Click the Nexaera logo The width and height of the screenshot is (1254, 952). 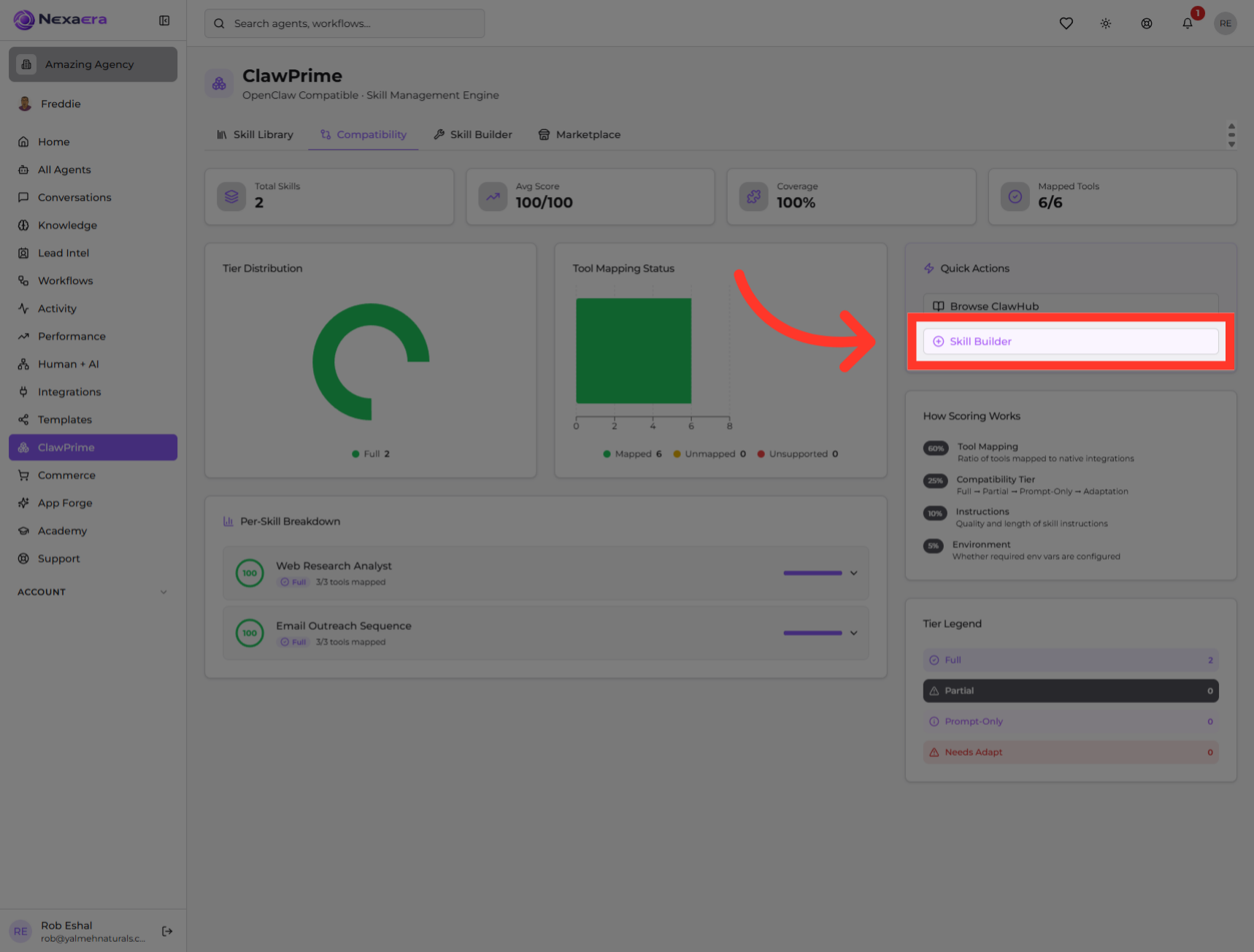(61, 20)
